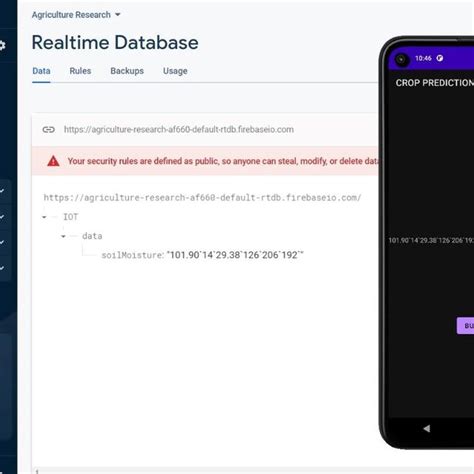Switch to the Data tab

tap(41, 71)
